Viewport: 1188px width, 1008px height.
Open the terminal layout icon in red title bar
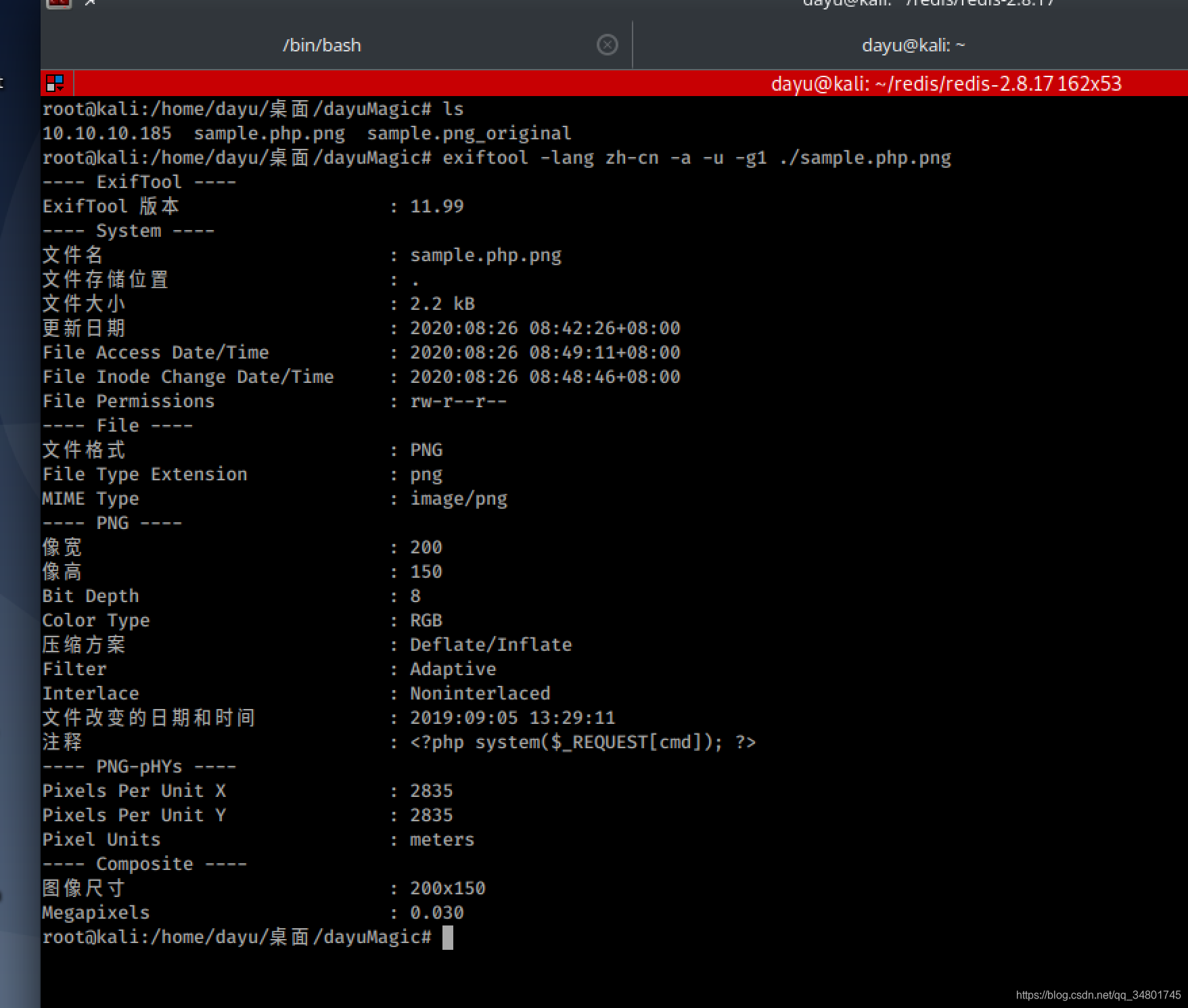[x=55, y=84]
